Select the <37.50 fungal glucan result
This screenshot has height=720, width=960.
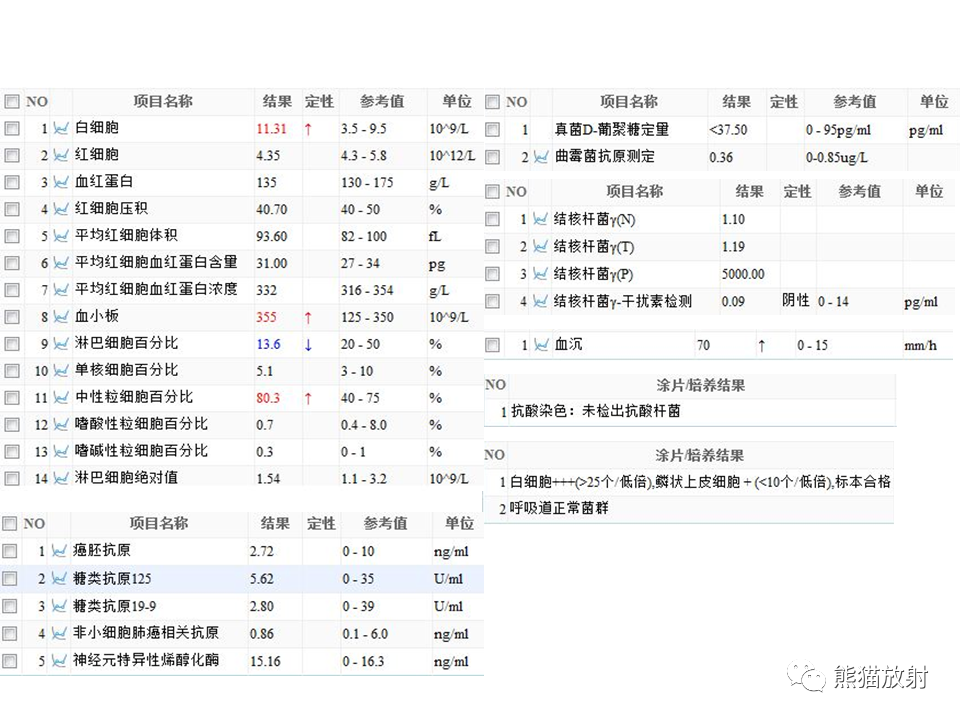click(728, 130)
